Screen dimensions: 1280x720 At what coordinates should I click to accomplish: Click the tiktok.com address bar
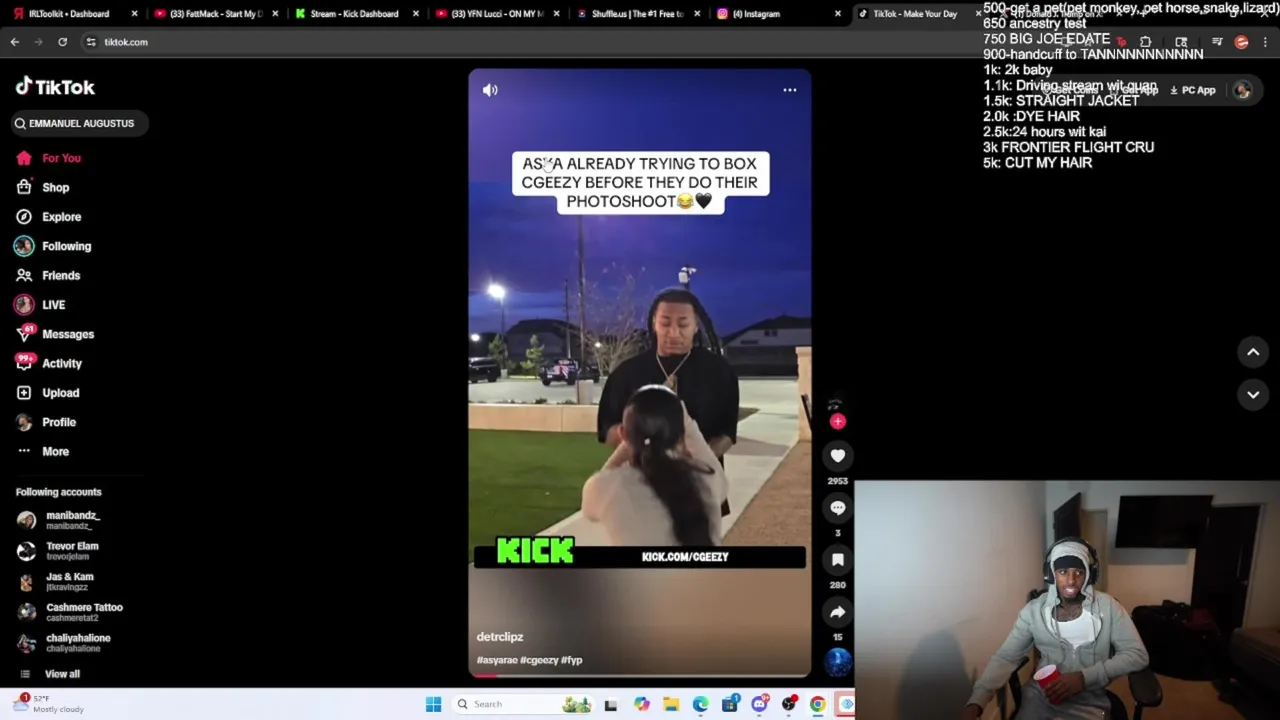pos(560,42)
